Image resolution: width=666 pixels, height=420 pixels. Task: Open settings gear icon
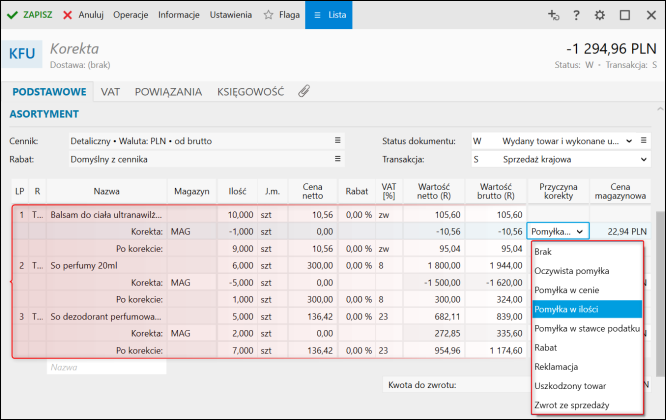tap(600, 15)
